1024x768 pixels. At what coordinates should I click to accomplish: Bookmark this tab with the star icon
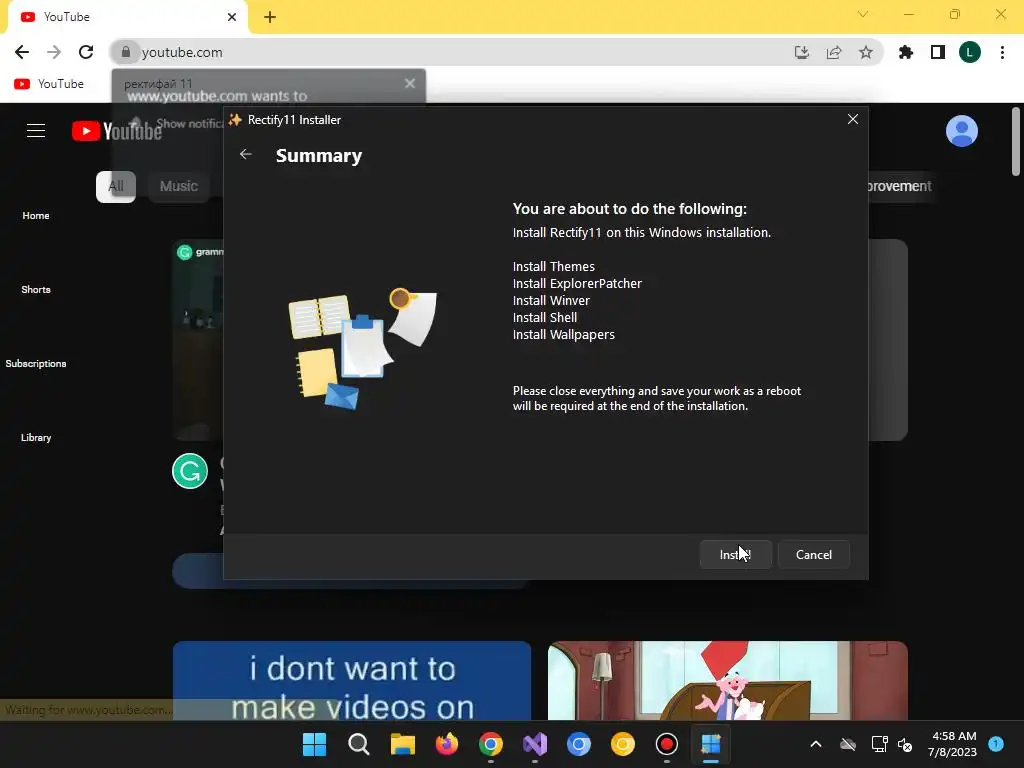point(865,52)
